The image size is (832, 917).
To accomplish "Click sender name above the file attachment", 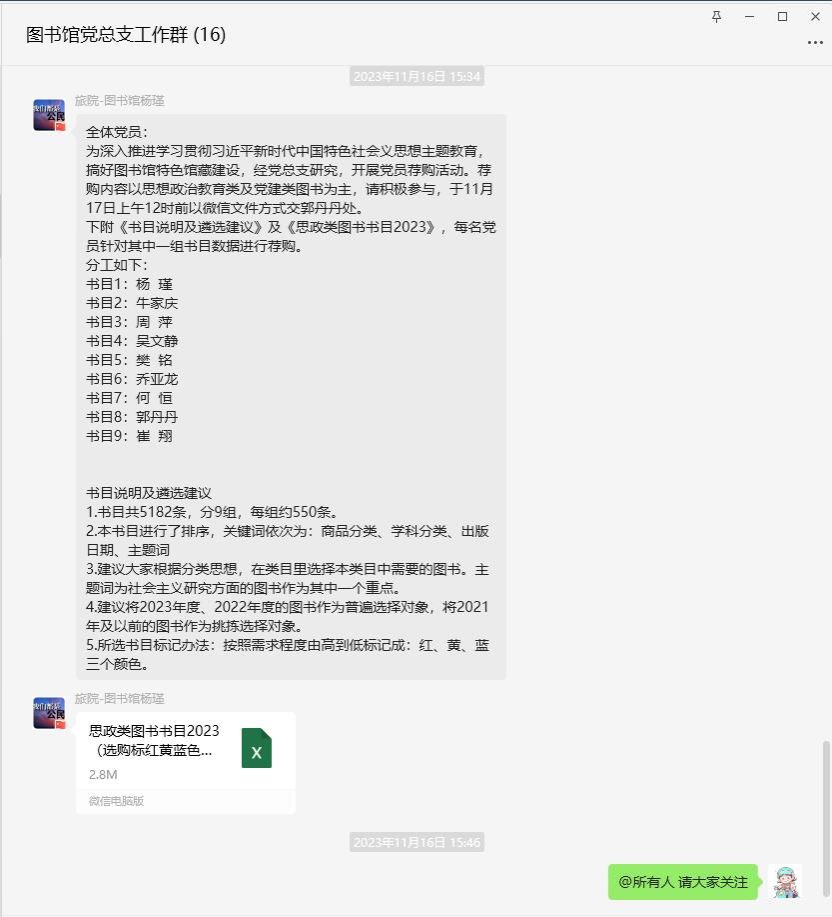I will click(119, 698).
